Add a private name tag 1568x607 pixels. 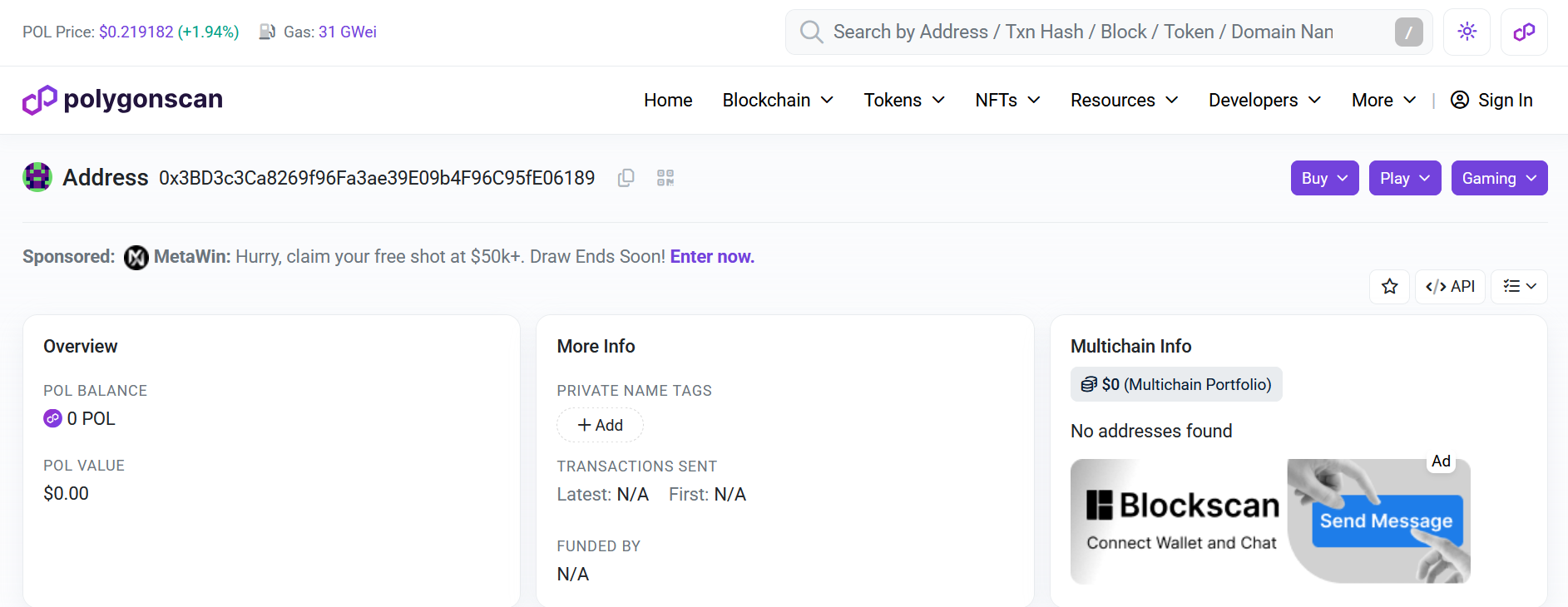click(600, 425)
